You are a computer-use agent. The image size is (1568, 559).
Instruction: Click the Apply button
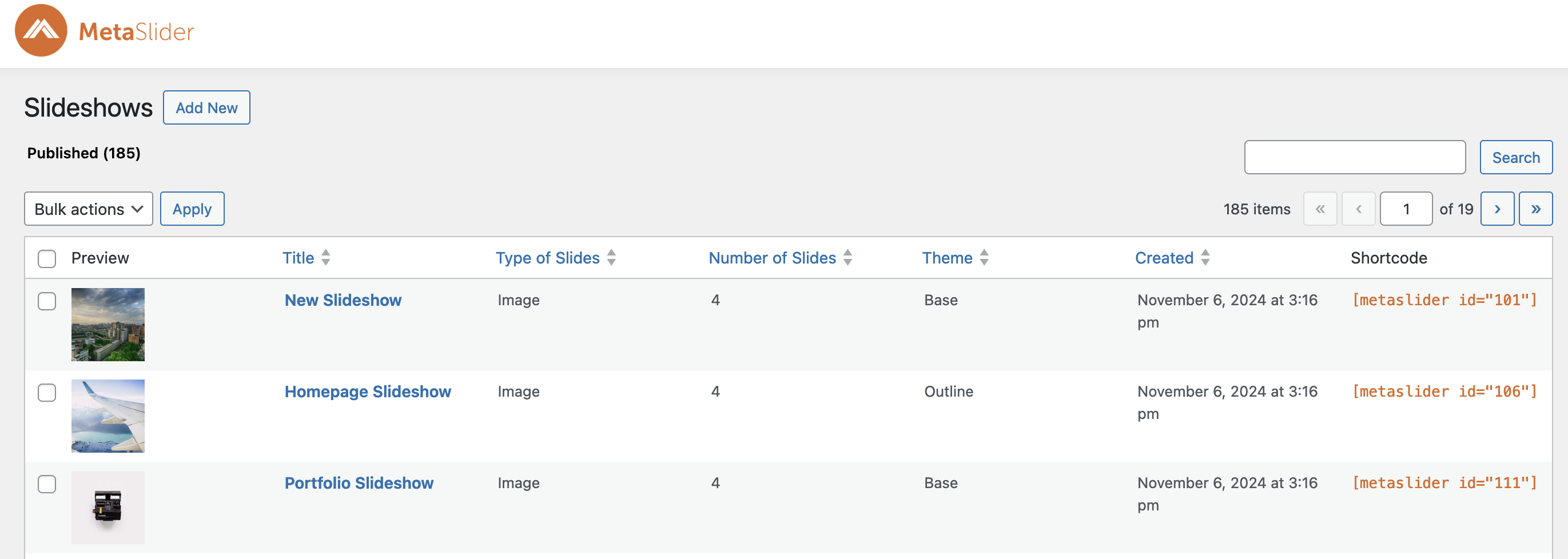[192, 209]
